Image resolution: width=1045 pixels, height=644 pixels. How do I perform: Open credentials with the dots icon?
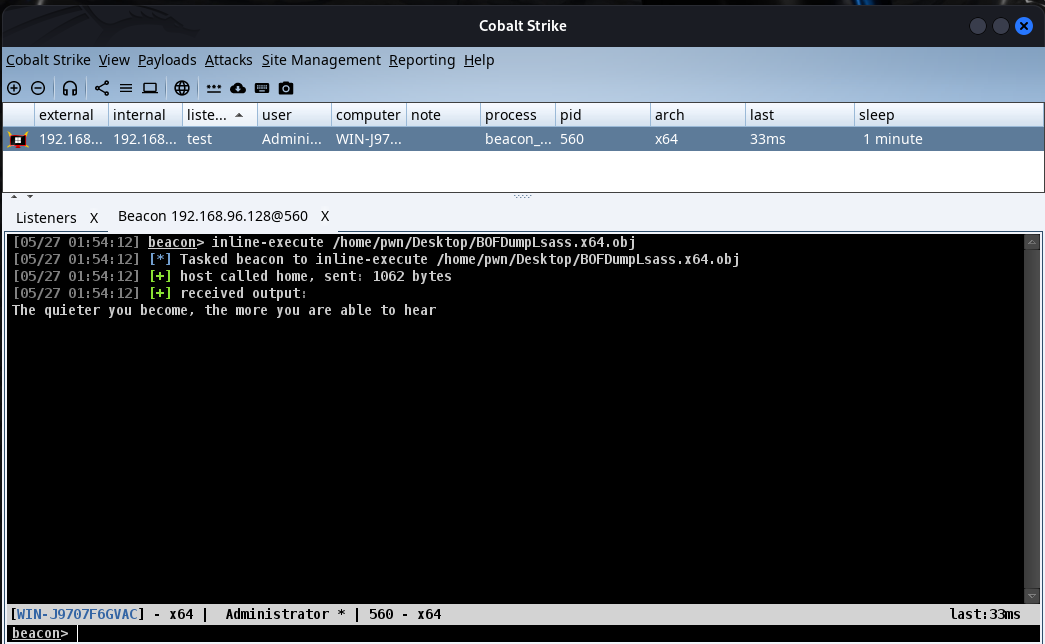[x=214, y=88]
